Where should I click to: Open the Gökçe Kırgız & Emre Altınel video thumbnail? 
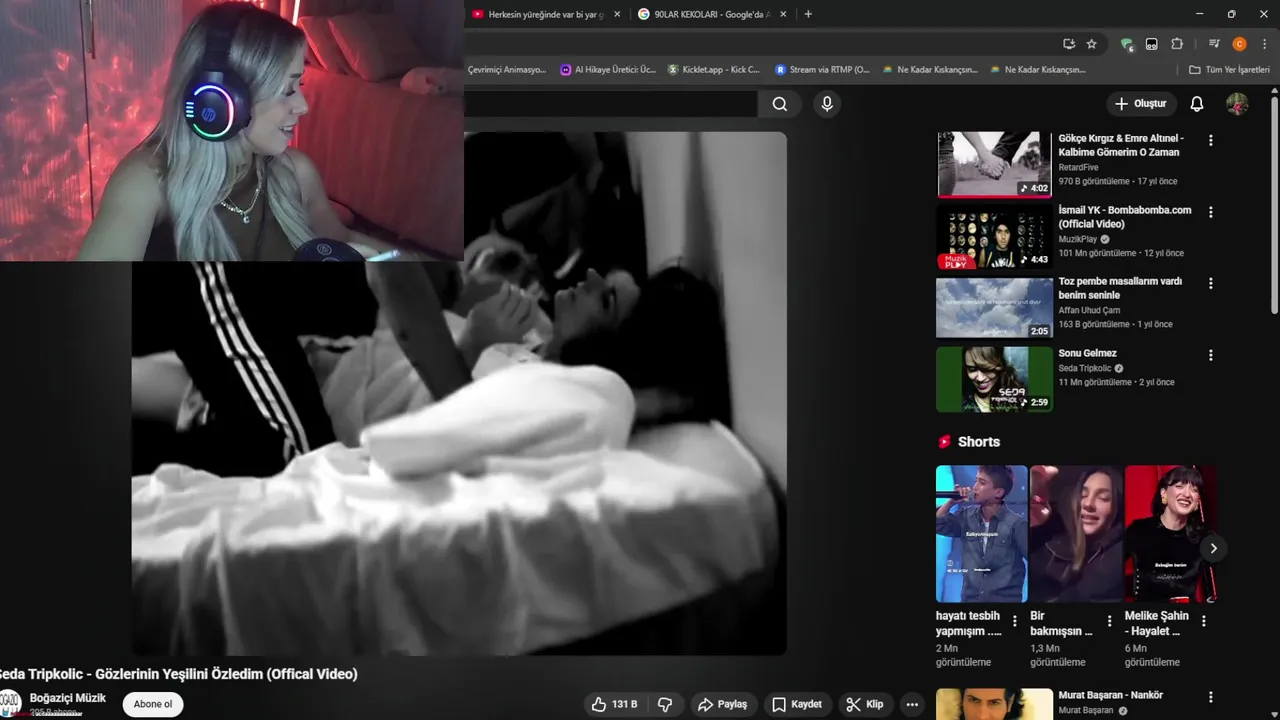(994, 164)
